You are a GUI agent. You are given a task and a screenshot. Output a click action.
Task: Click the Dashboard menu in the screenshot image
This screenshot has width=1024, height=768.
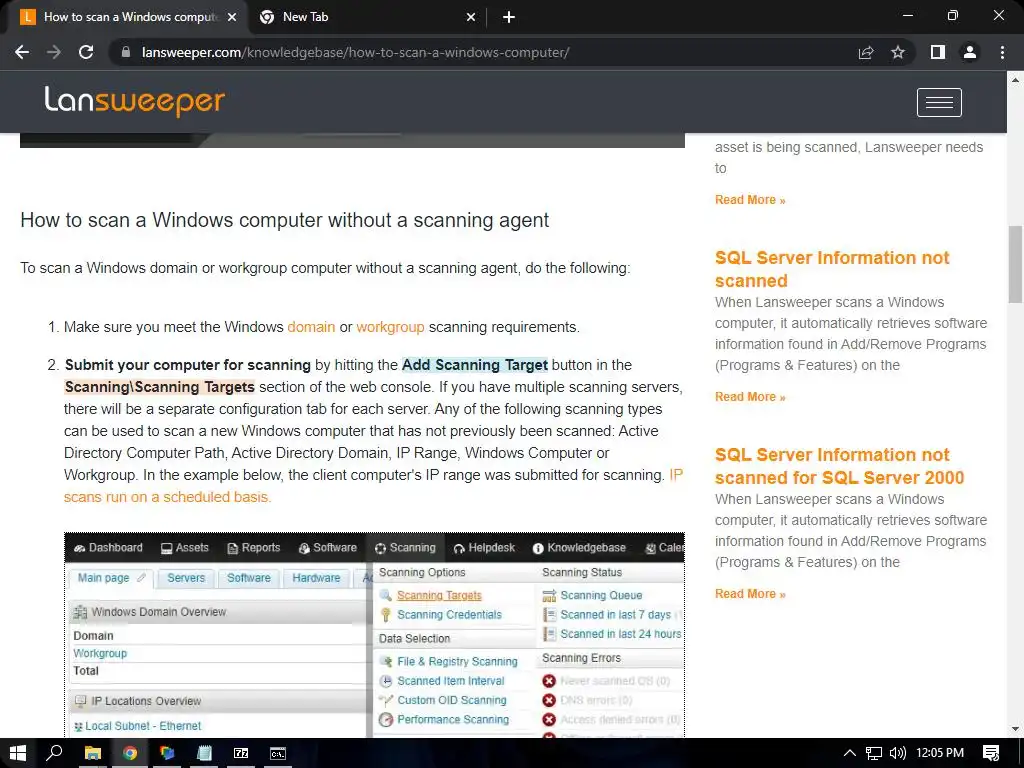(108, 548)
